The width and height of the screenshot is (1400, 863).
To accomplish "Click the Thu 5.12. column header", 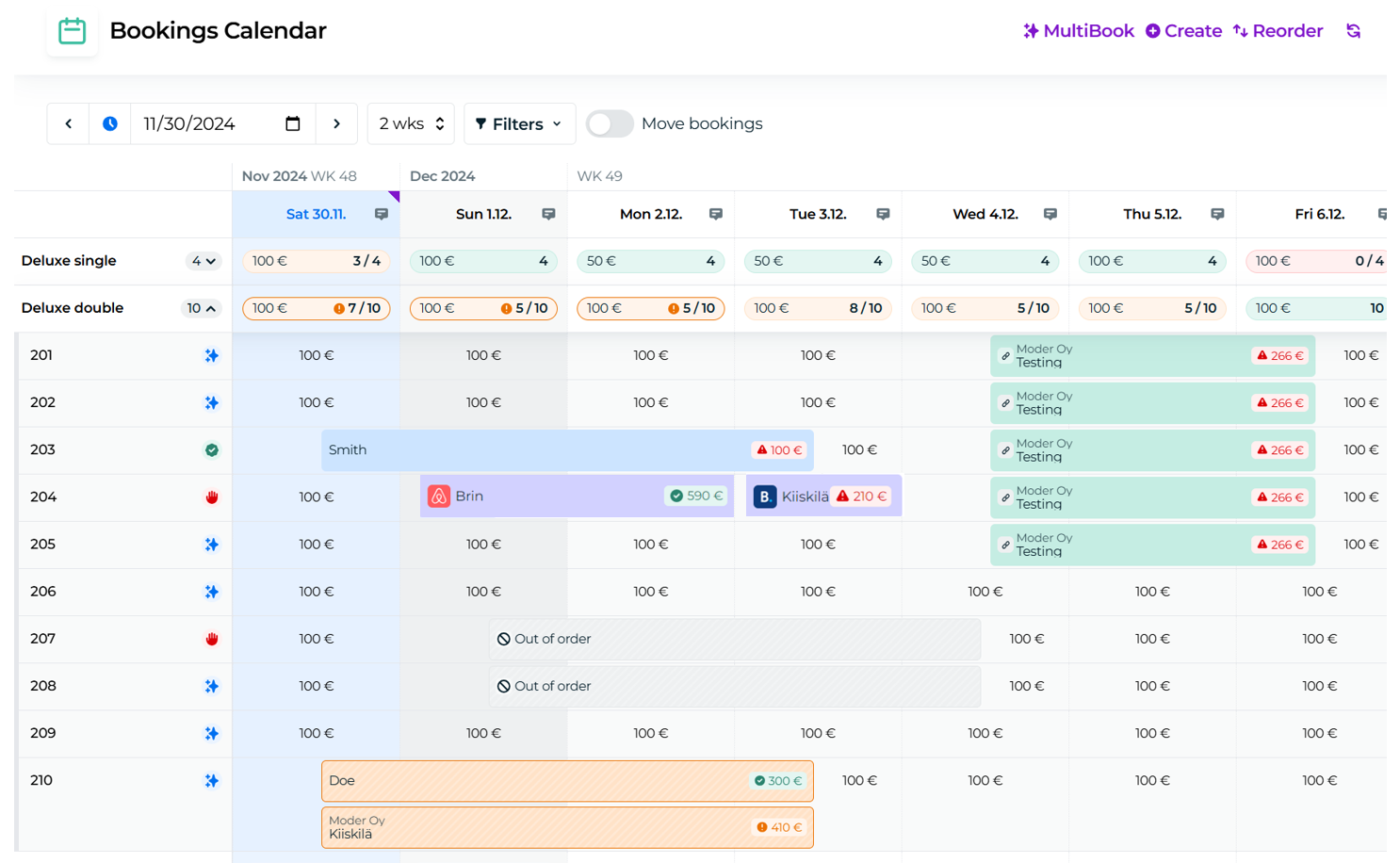I will click(1152, 214).
